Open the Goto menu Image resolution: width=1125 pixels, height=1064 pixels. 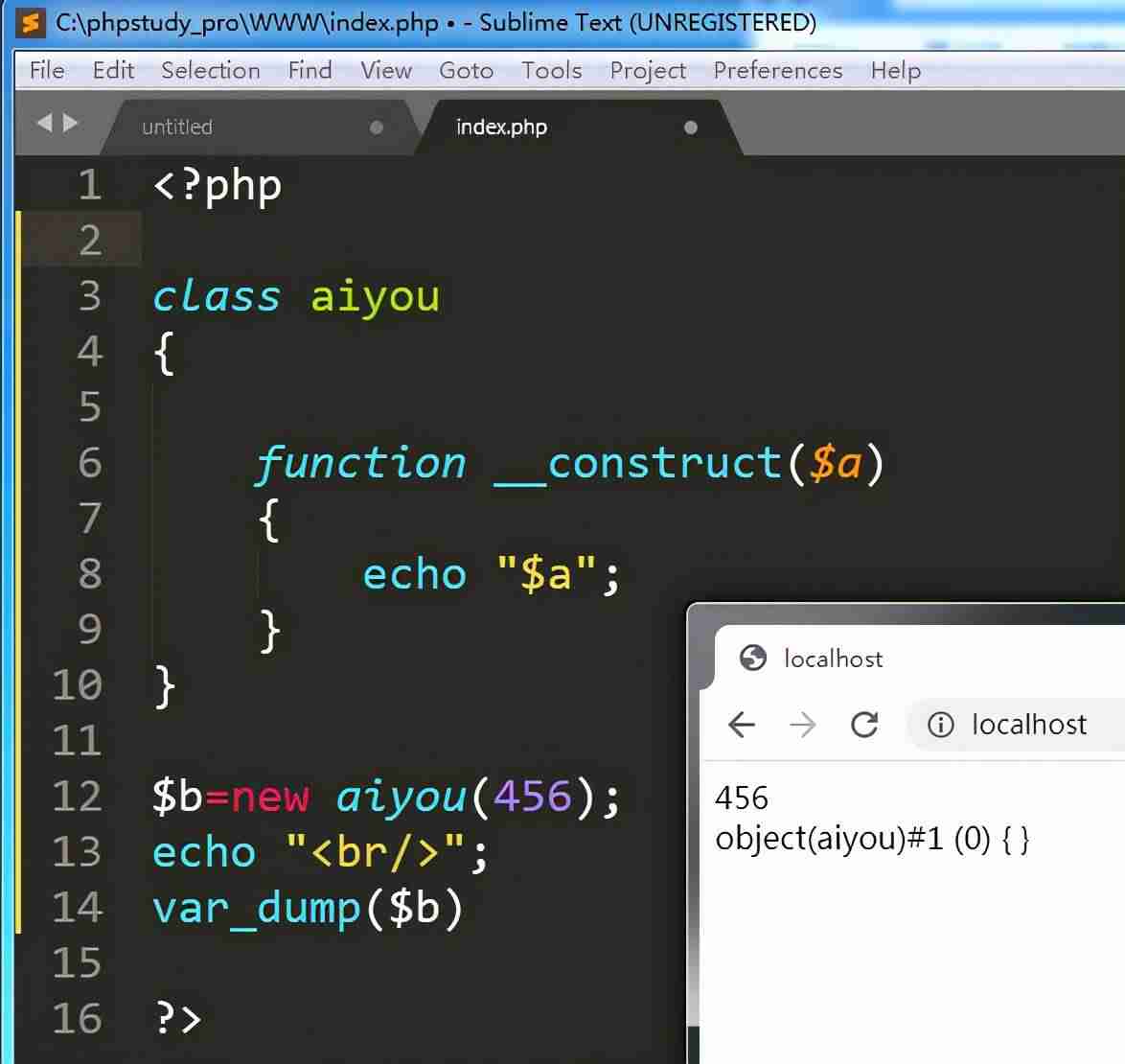click(467, 70)
